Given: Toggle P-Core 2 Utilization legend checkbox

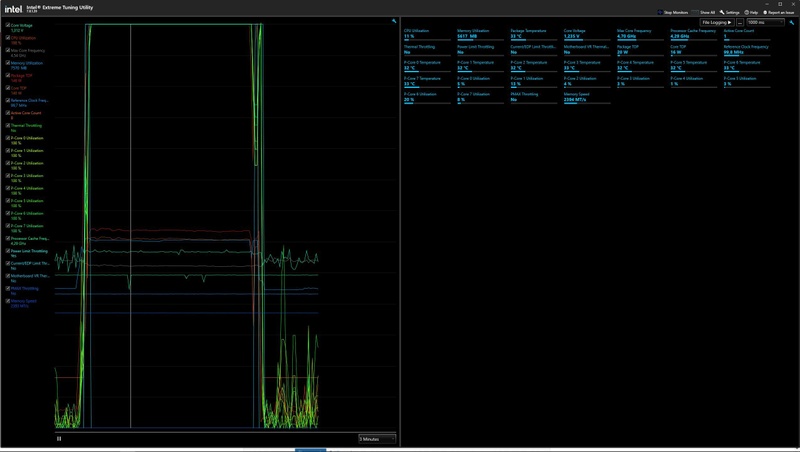Looking at the screenshot, I should coord(8,163).
